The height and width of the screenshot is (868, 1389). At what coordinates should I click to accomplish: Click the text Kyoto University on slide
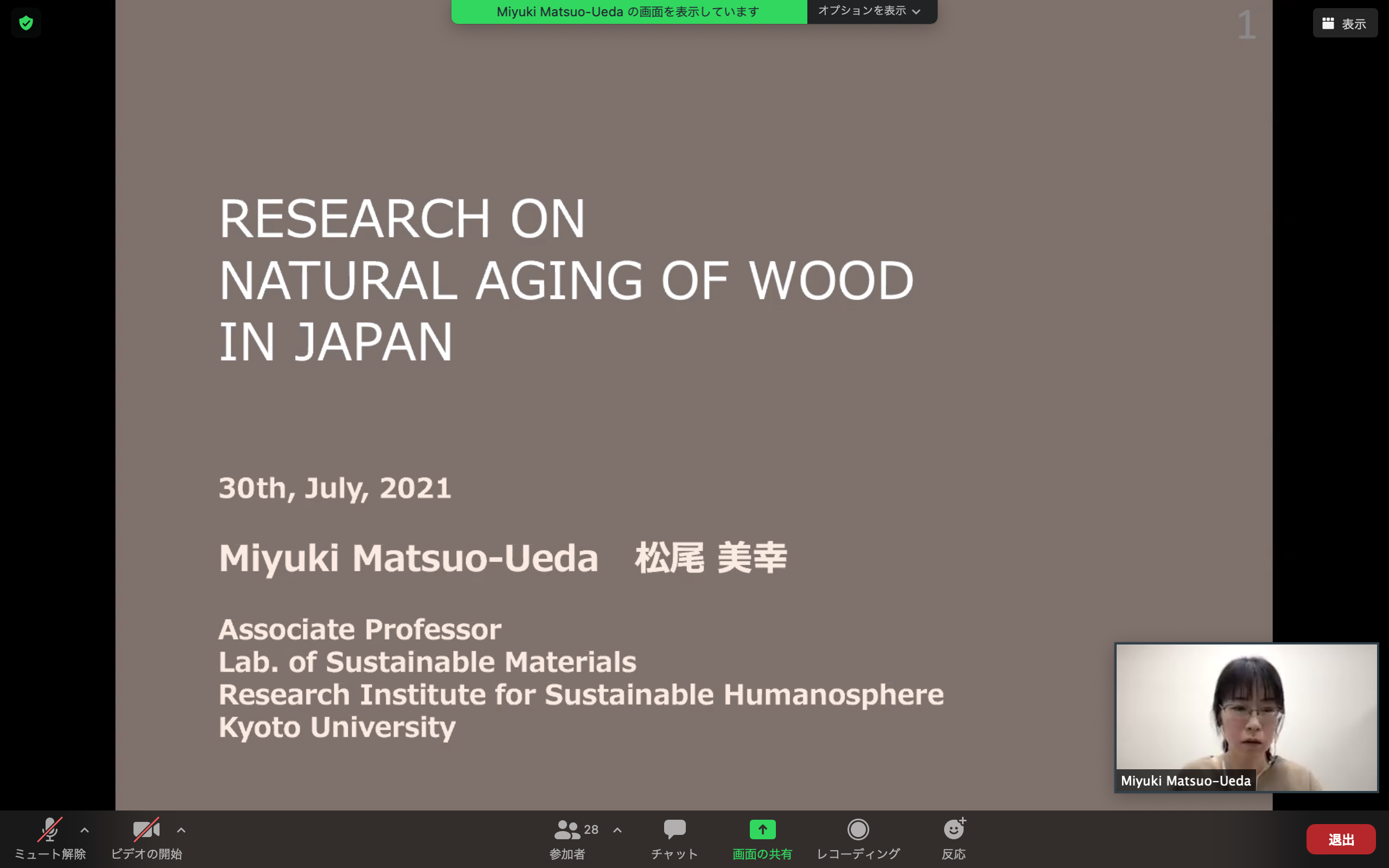pos(337,727)
